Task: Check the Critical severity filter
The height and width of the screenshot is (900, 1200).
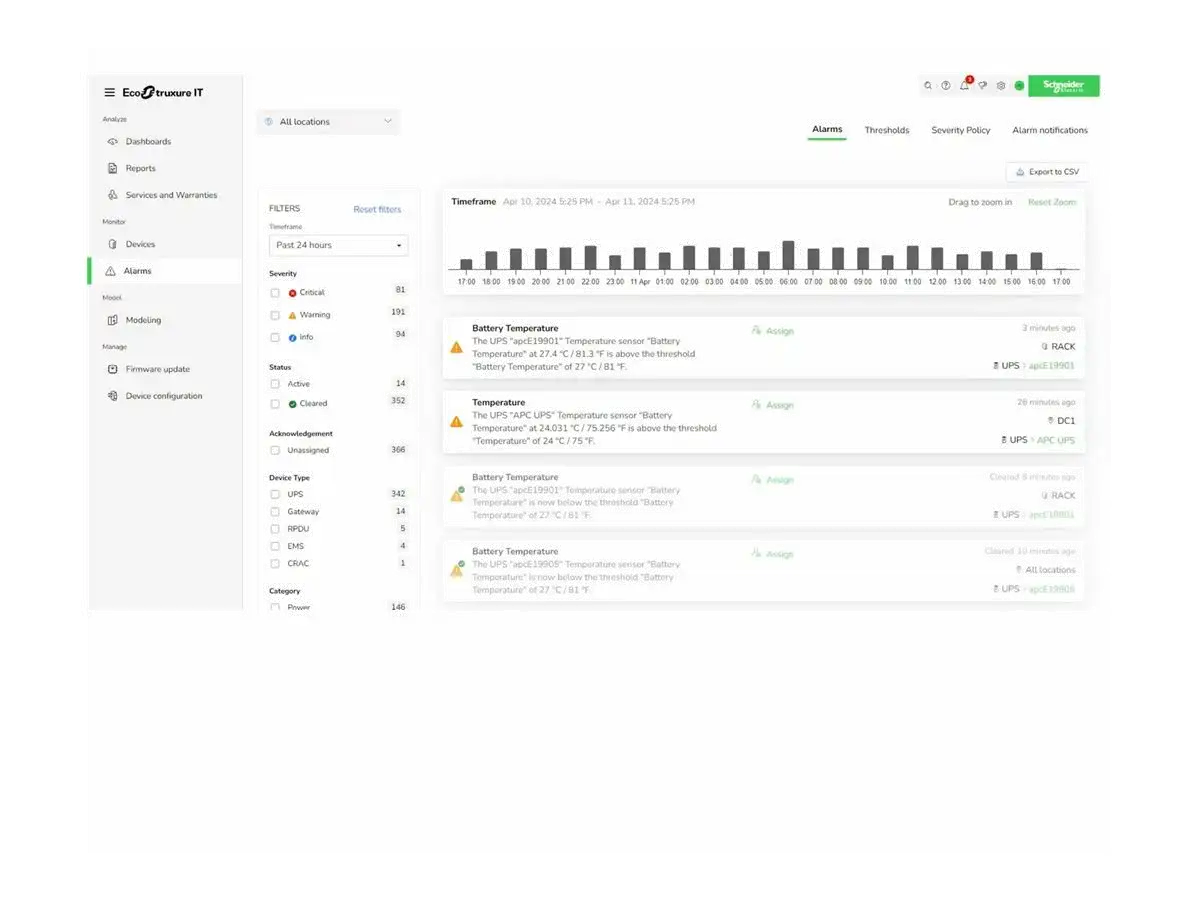Action: coord(275,293)
